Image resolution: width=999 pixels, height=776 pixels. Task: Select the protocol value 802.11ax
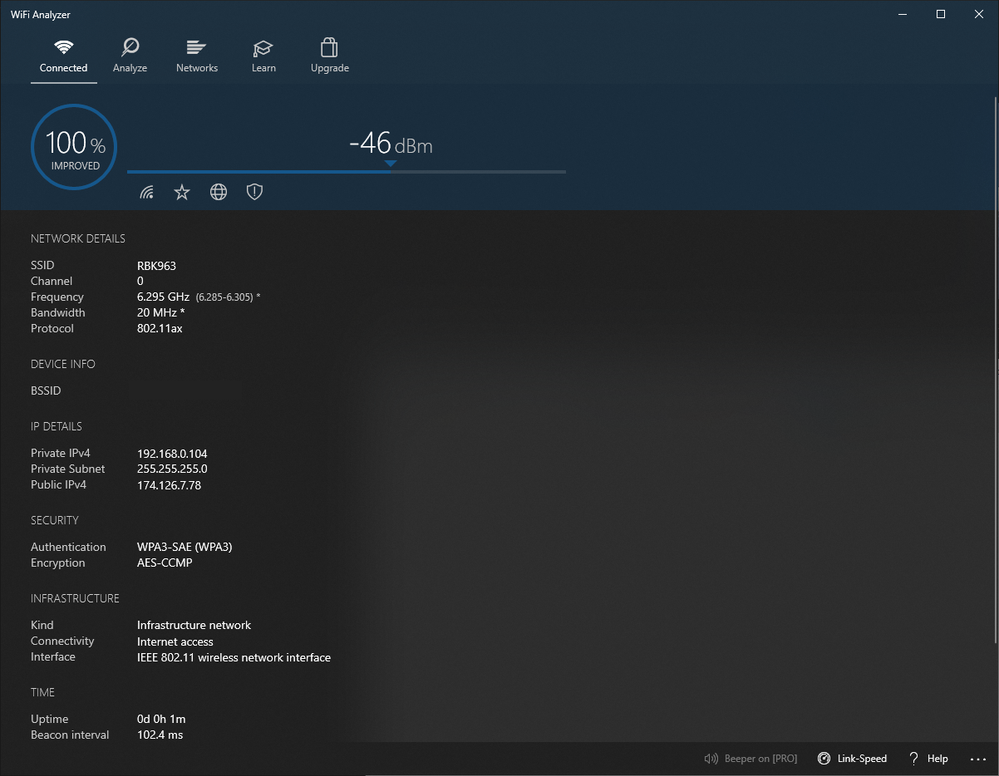click(160, 329)
